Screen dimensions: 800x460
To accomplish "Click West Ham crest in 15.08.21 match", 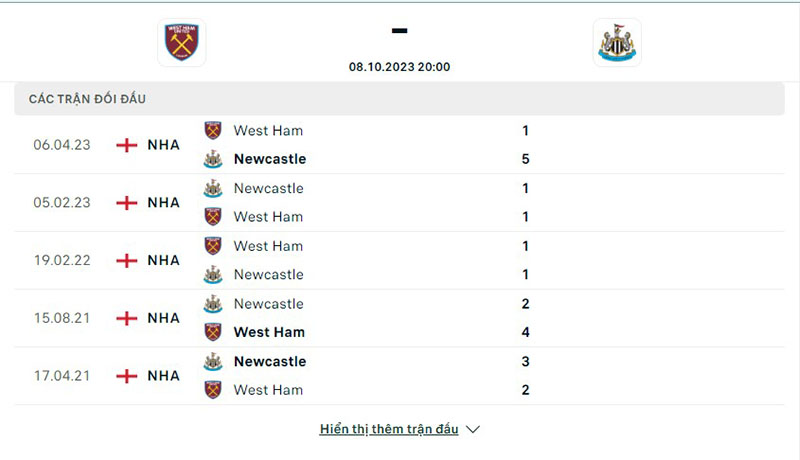I will point(213,332).
